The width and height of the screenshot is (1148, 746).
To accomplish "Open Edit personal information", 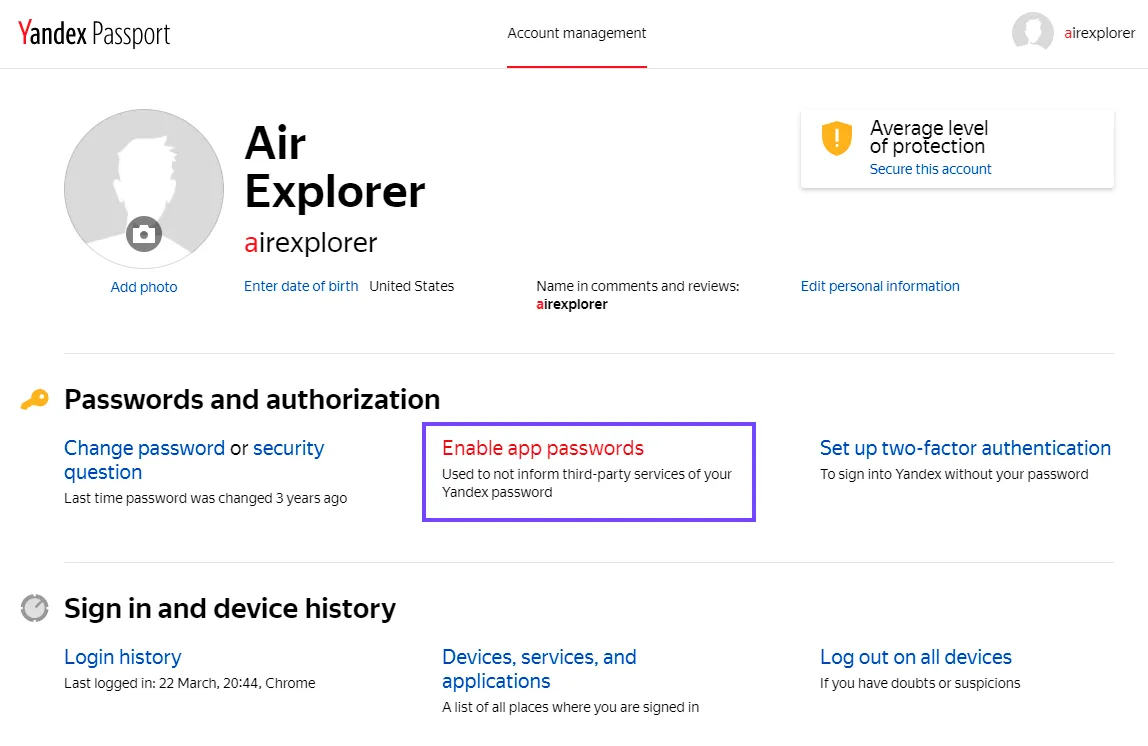I will [880, 286].
